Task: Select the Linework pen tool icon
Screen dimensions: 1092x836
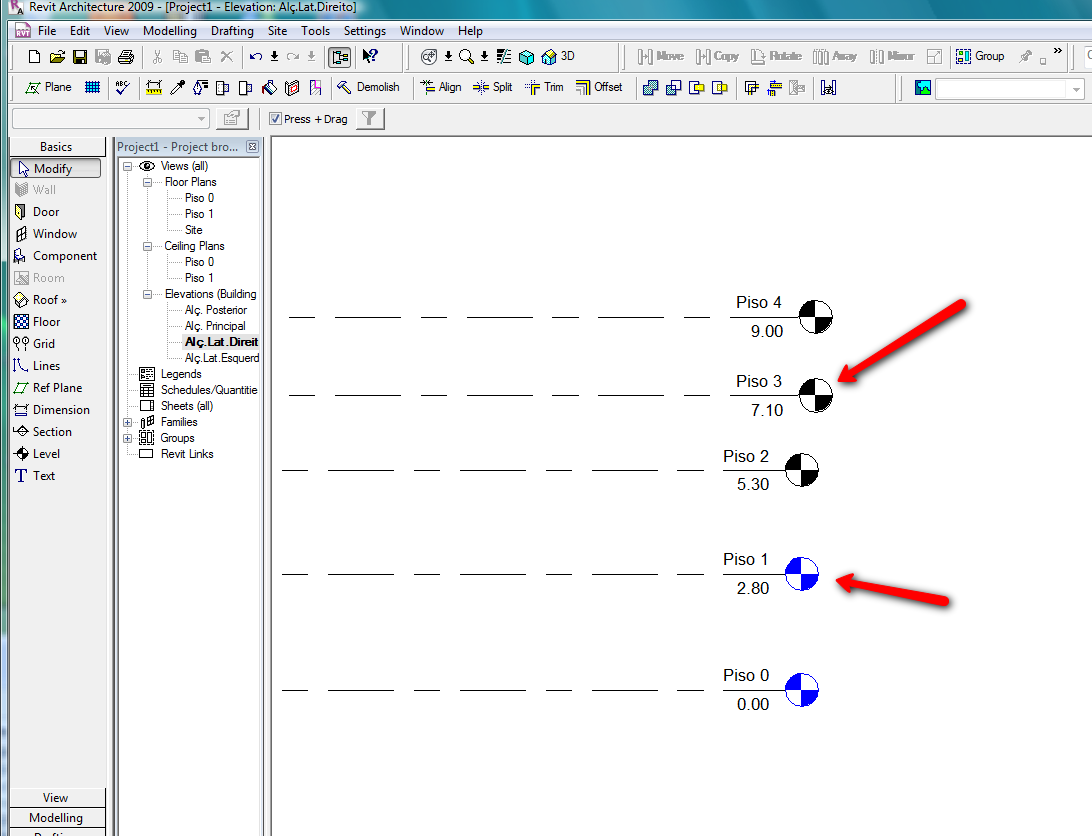Action: point(201,87)
